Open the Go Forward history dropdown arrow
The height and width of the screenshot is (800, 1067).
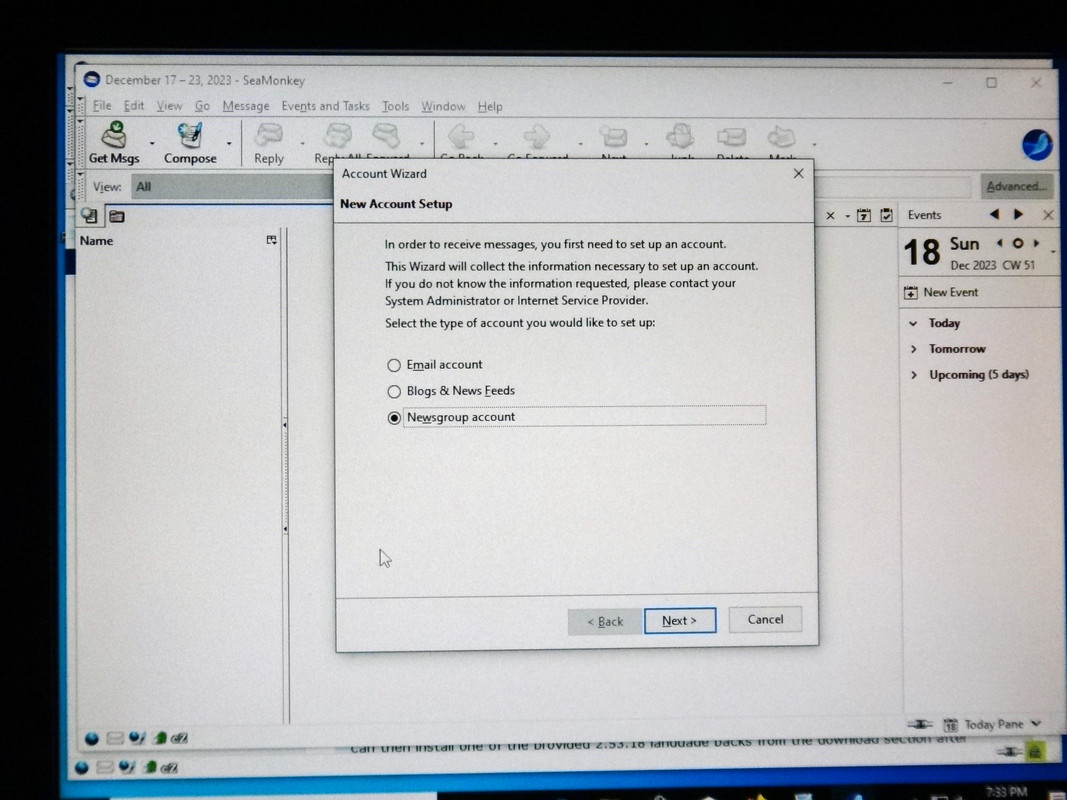coord(580,144)
